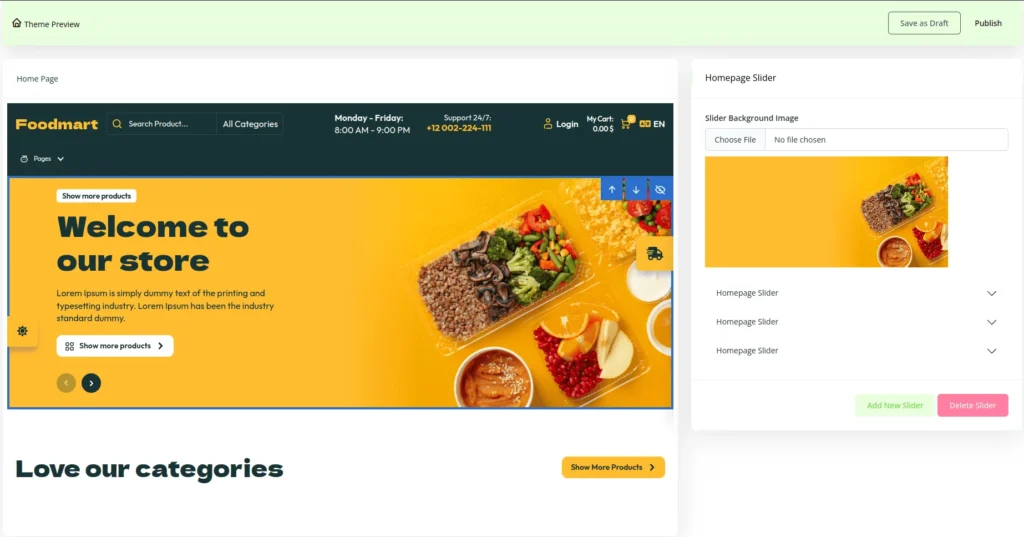
Task: Click the Publish button
Action: click(x=987, y=23)
